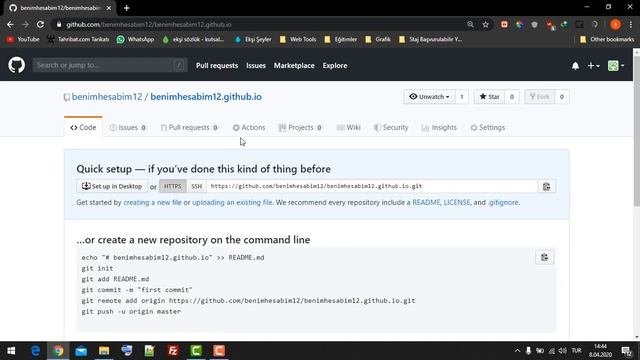Open the Ekşi Şeyler bookmark
The image size is (640, 360).
pyautogui.click(x=253, y=39)
